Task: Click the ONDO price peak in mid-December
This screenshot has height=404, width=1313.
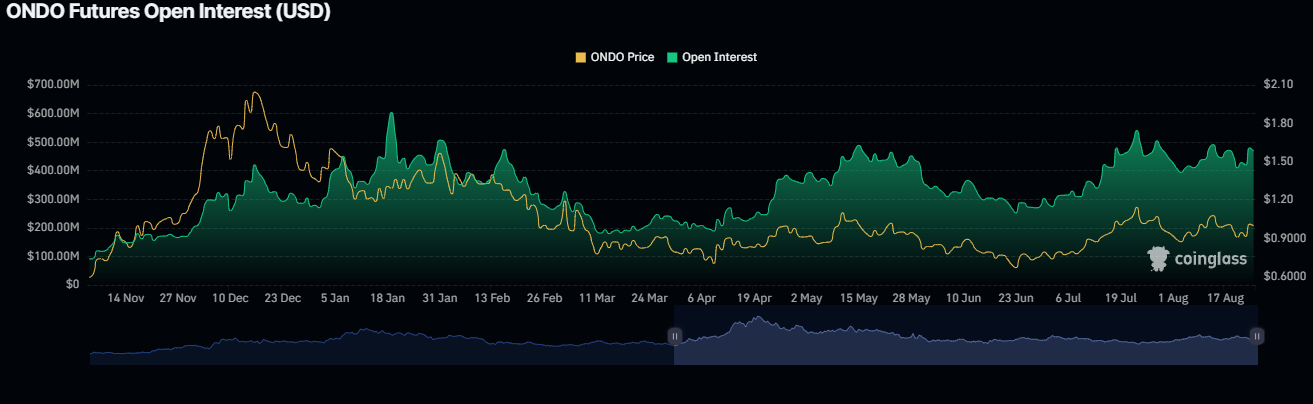Action: coord(255,93)
